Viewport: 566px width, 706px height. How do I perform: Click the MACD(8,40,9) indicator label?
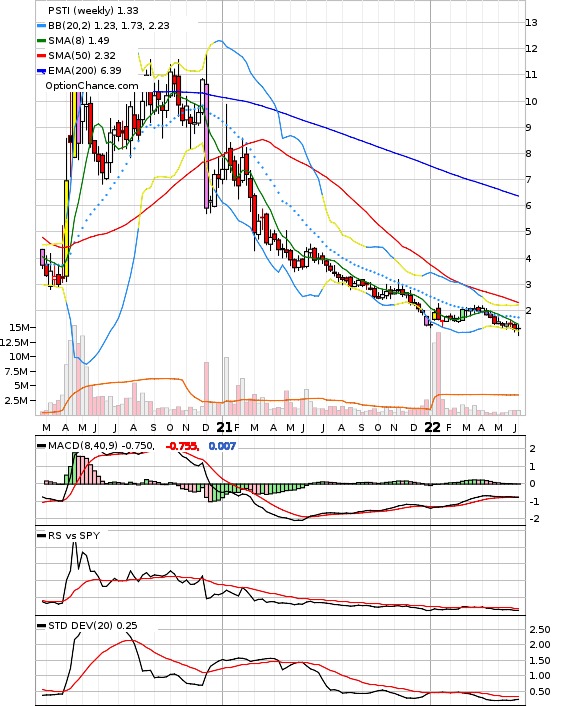(82, 446)
